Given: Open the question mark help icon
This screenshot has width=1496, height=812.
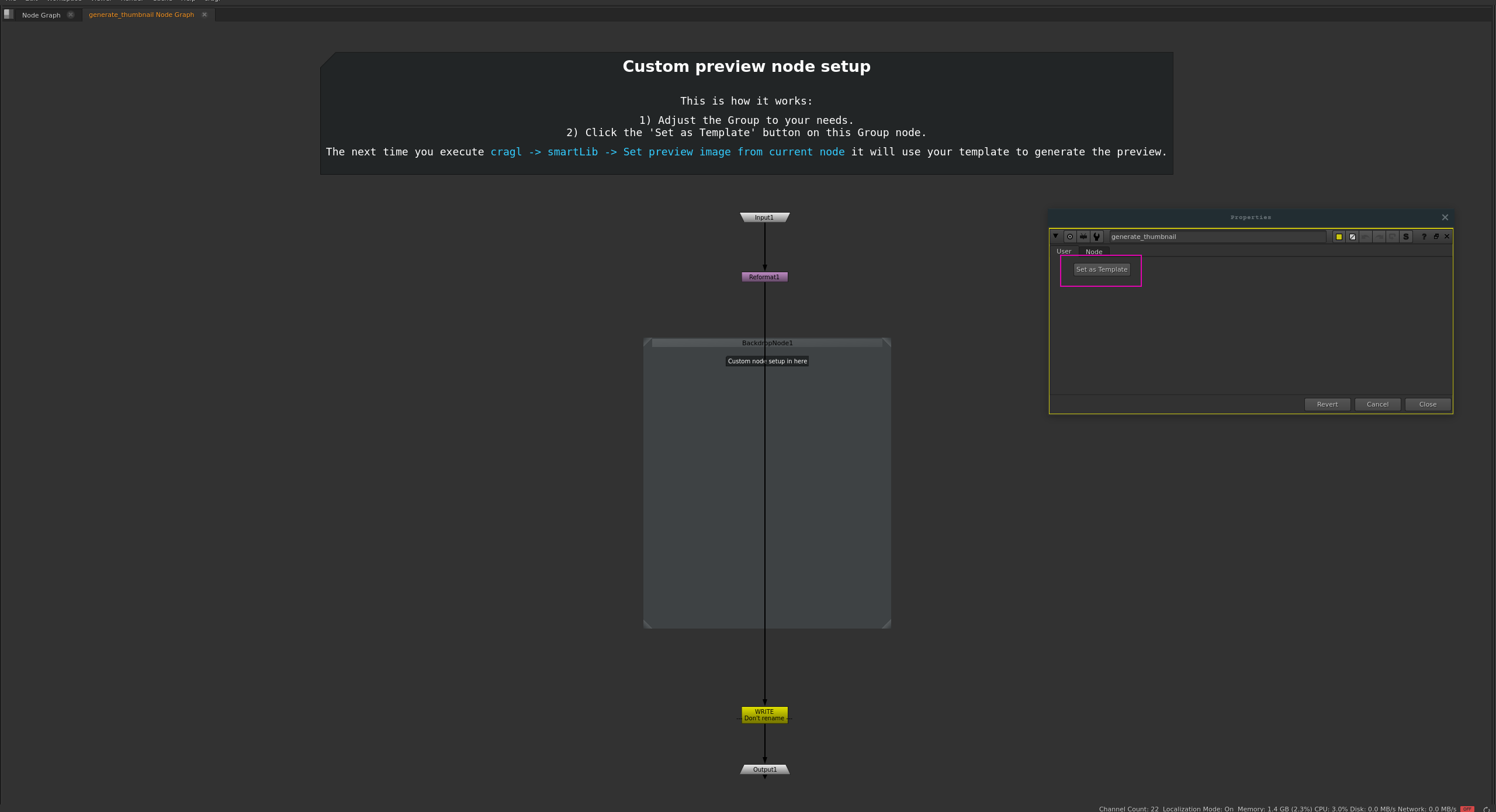Looking at the screenshot, I should click(1424, 237).
